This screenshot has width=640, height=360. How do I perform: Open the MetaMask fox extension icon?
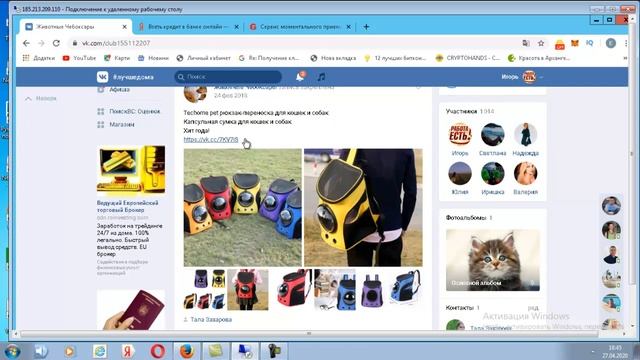pyautogui.click(x=575, y=43)
